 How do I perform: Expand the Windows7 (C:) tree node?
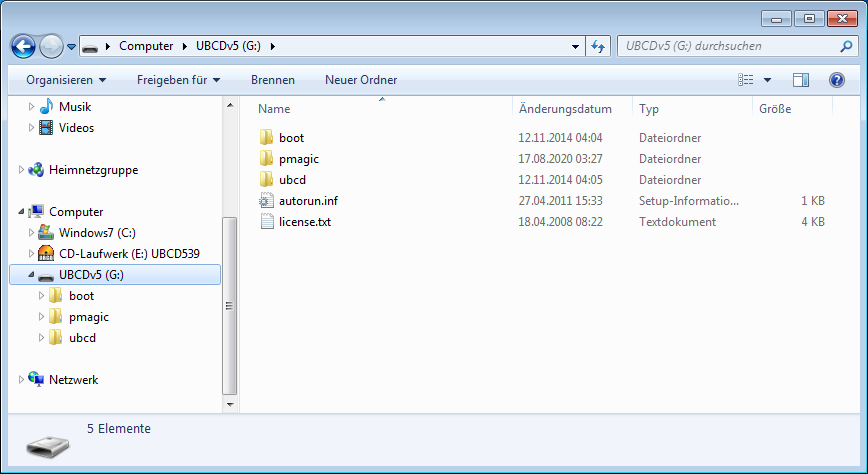coord(31,233)
